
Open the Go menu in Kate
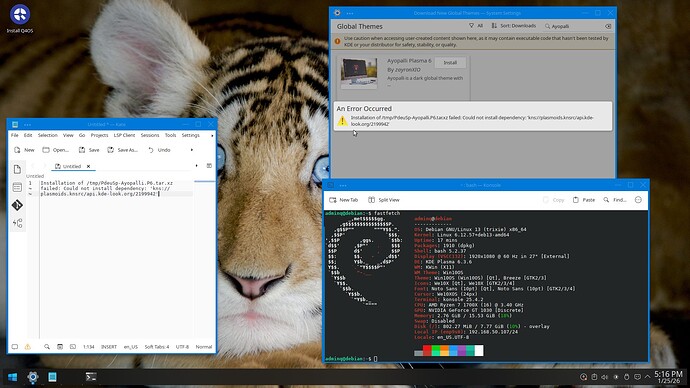82,135
